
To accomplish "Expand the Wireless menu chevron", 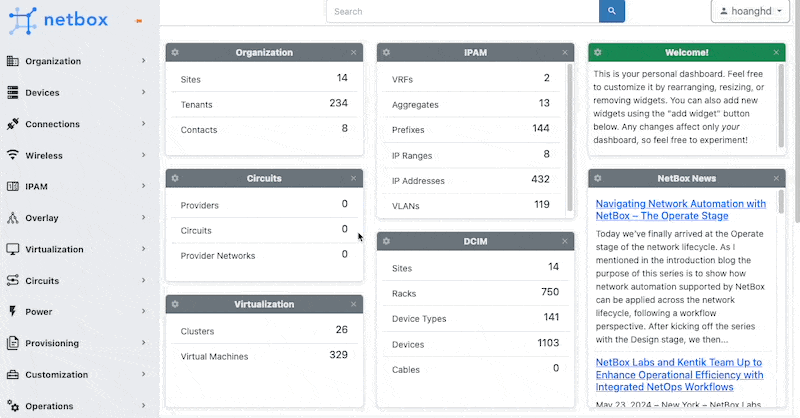I will click(143, 155).
